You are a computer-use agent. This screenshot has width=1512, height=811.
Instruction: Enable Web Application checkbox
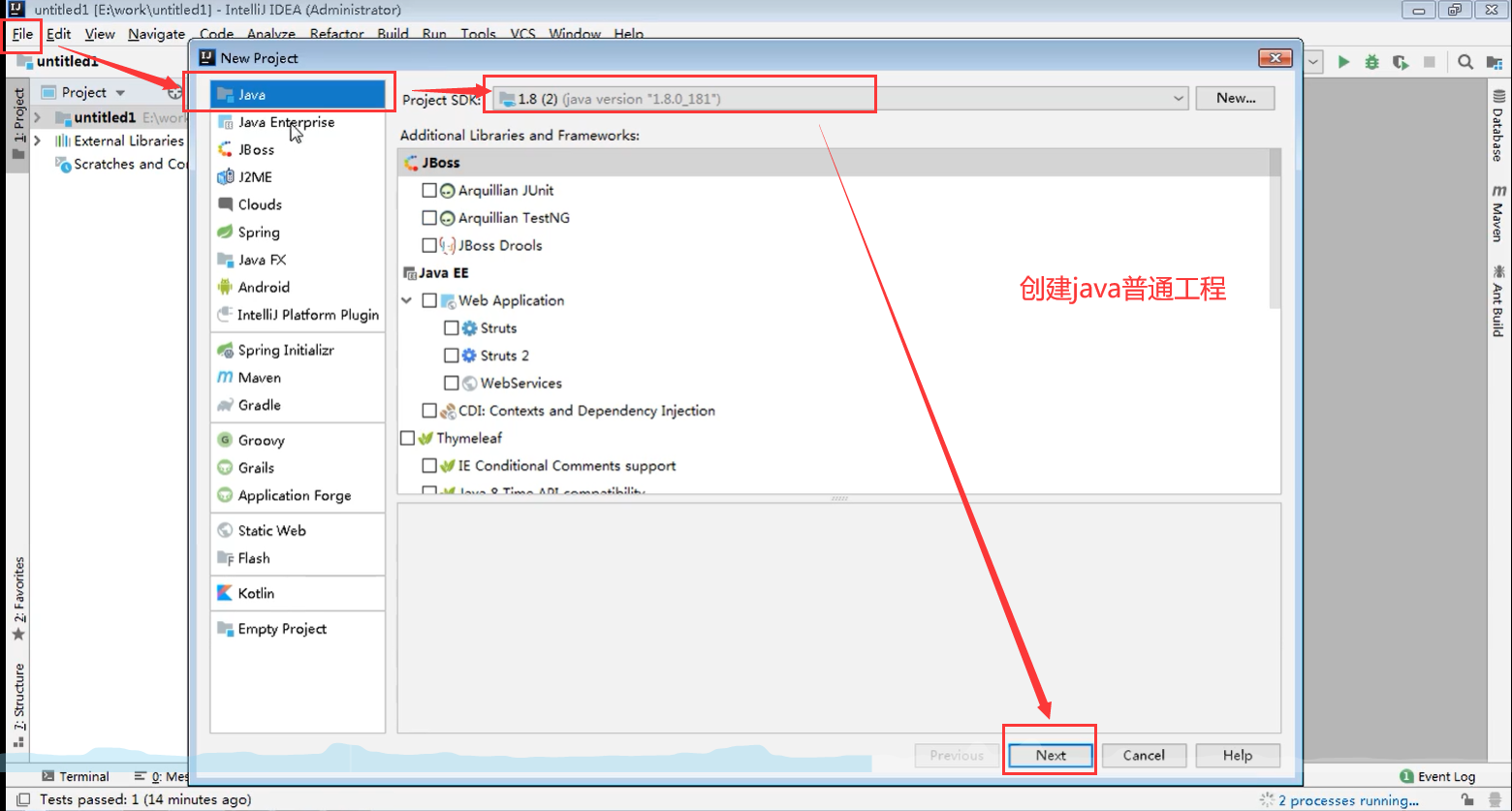point(429,300)
